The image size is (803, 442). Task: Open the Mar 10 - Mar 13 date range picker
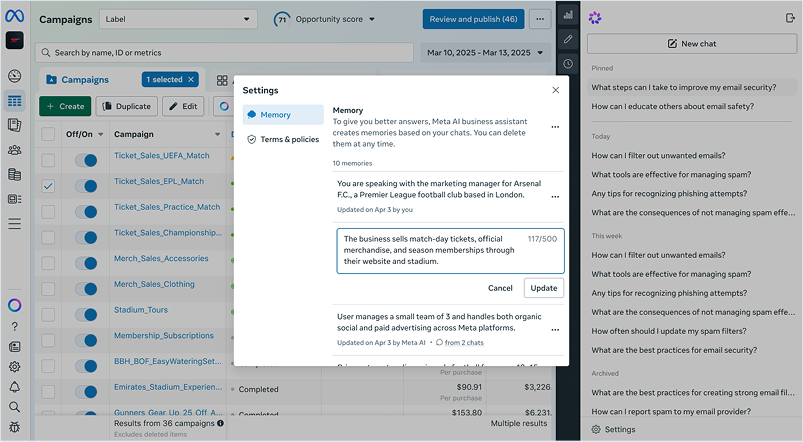pos(484,52)
